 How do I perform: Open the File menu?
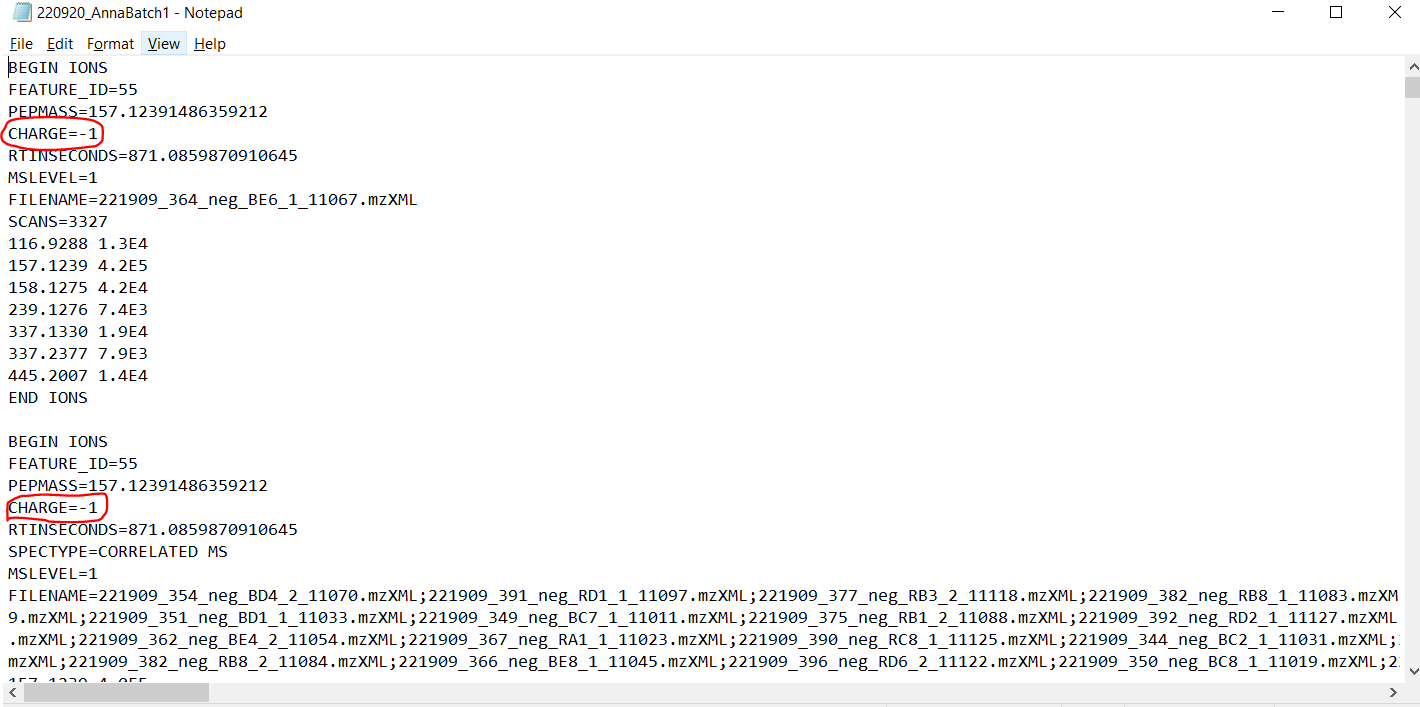(x=20, y=43)
